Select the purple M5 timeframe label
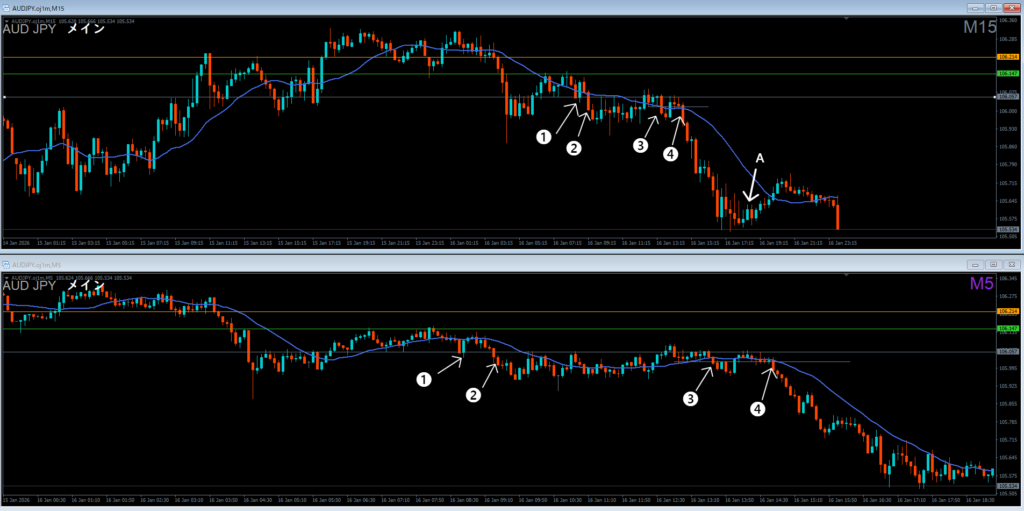This screenshot has width=1024, height=511. coord(983,284)
